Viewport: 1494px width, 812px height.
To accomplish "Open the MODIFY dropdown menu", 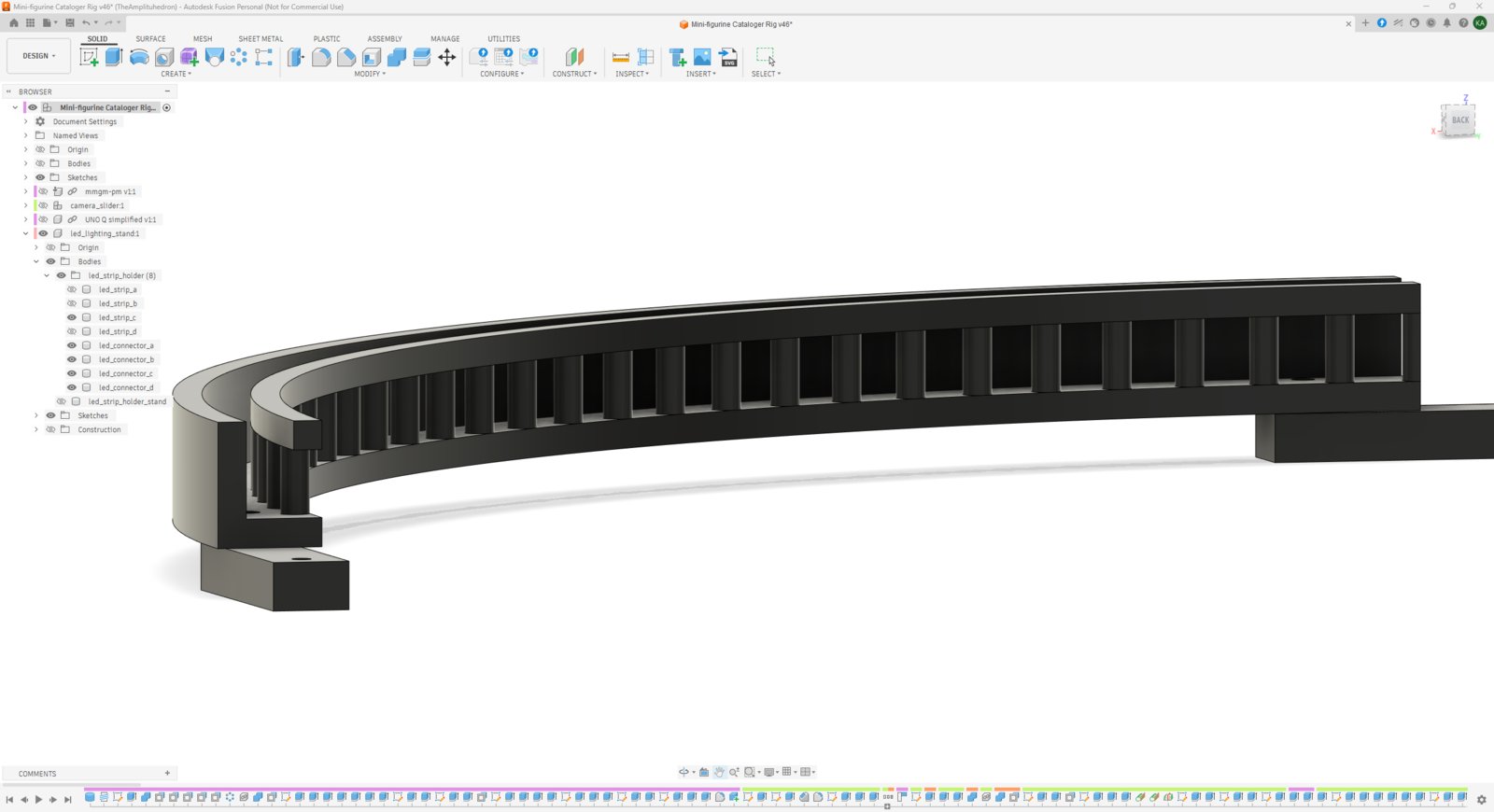I will 369,74.
